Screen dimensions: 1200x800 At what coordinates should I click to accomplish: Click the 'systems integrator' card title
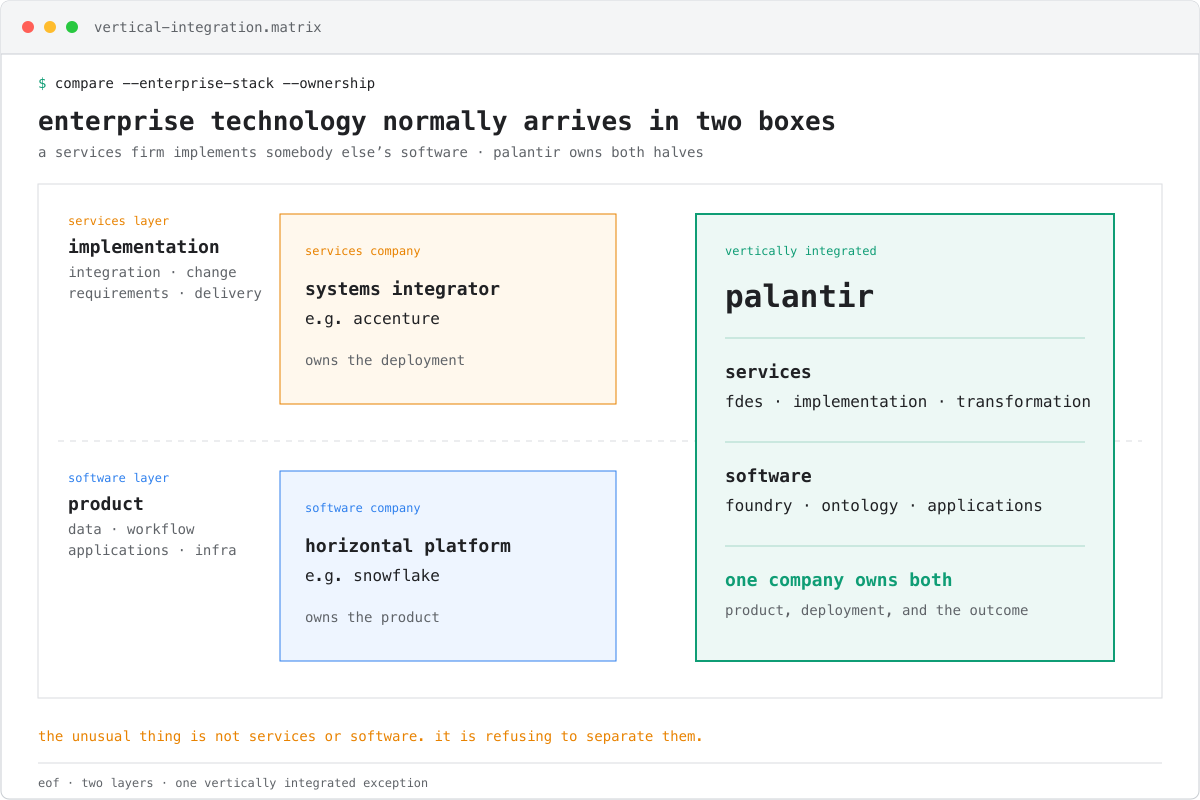pyautogui.click(x=402, y=288)
